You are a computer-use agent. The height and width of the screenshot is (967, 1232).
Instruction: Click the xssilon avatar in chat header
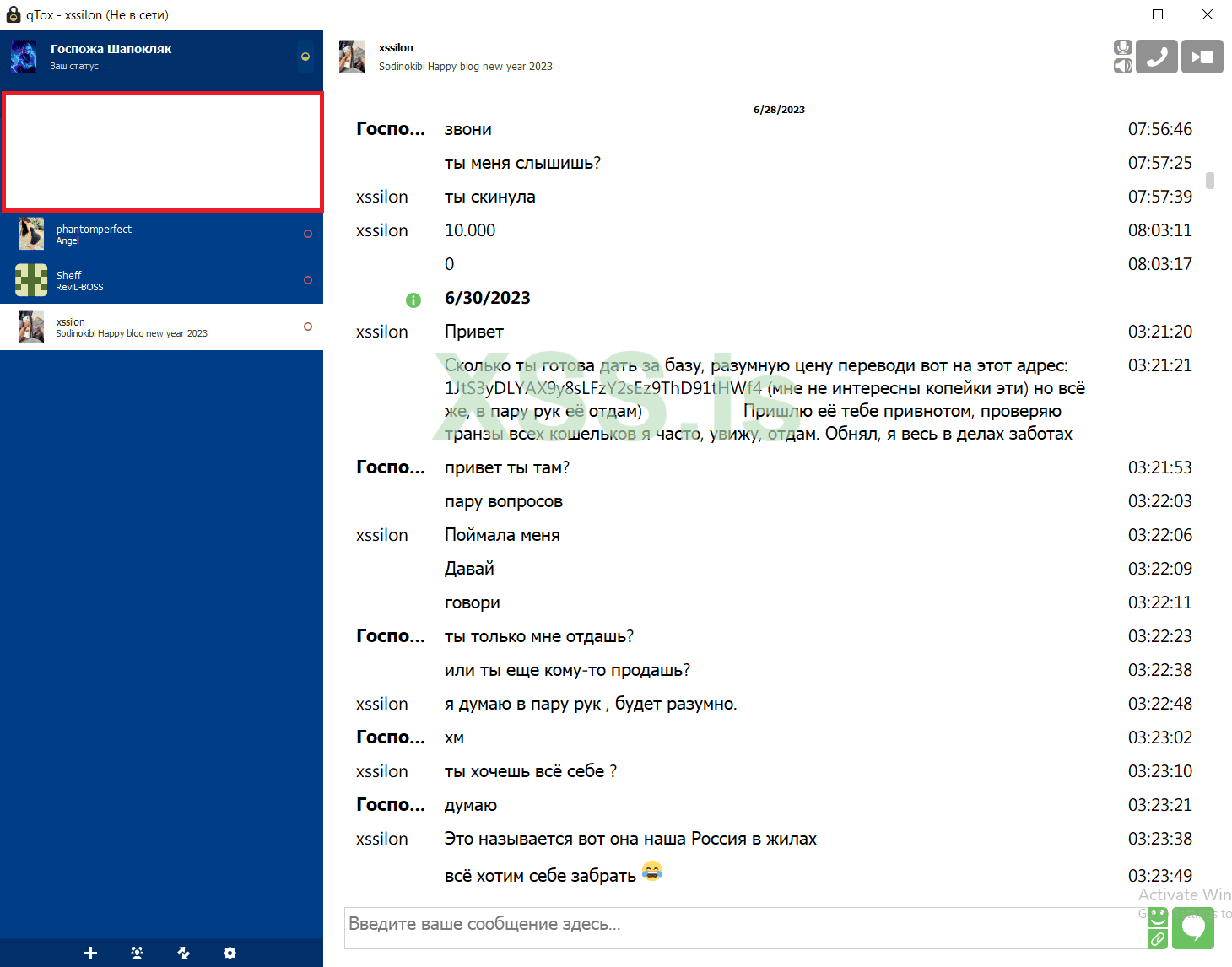pyautogui.click(x=352, y=57)
